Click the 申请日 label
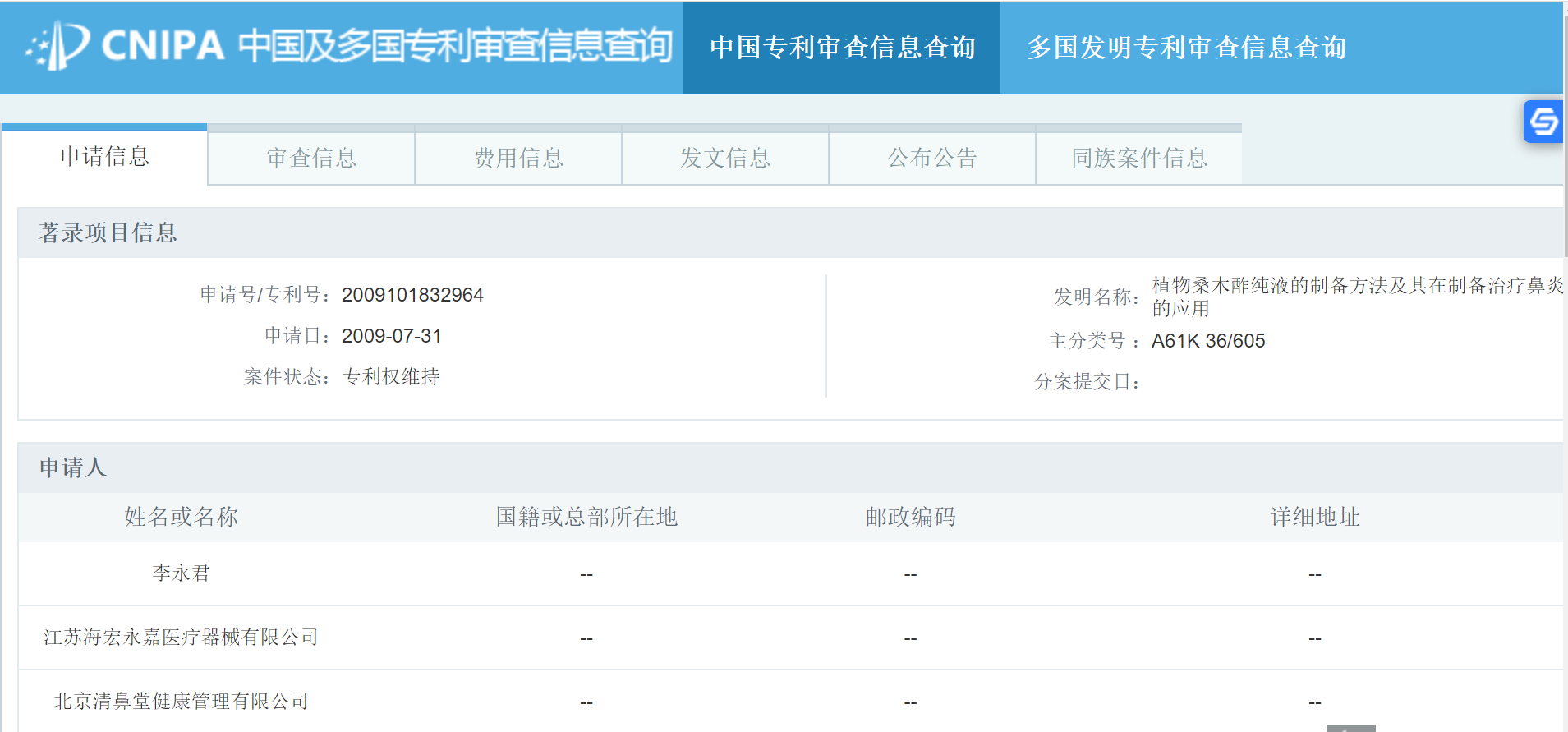Viewport: 1568px width, 732px height. [298, 336]
